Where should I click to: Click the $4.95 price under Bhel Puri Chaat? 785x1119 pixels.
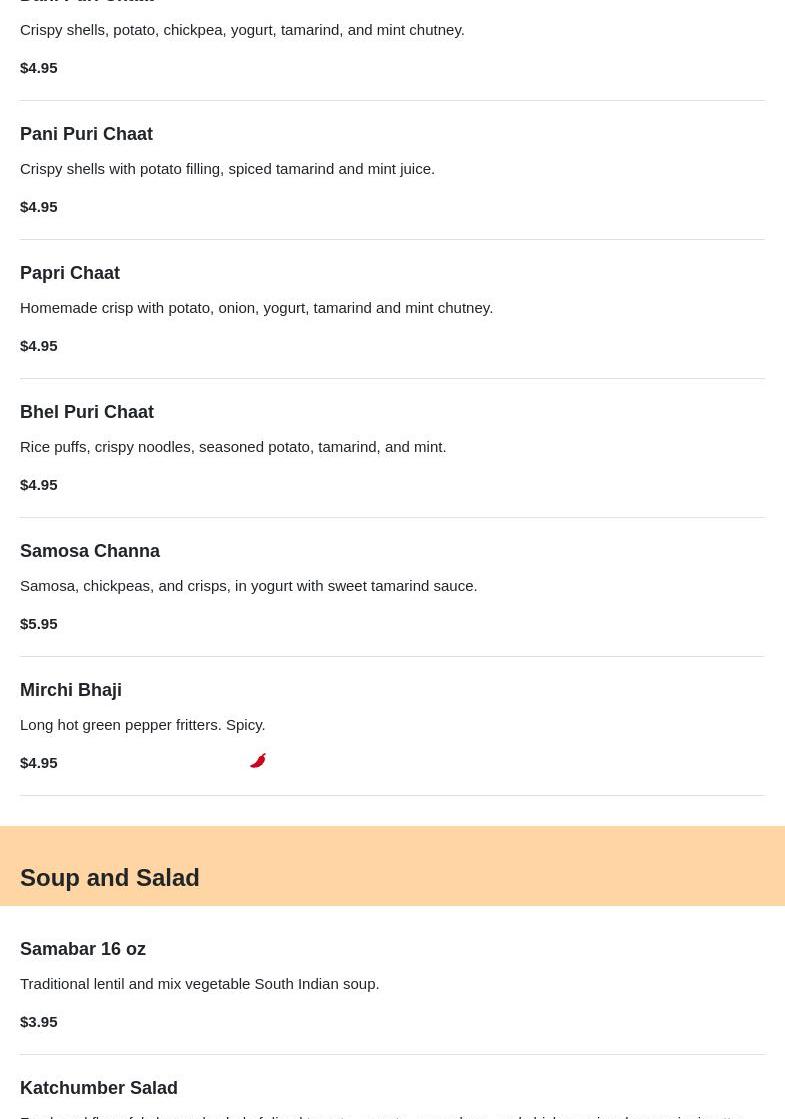tap(39, 484)
